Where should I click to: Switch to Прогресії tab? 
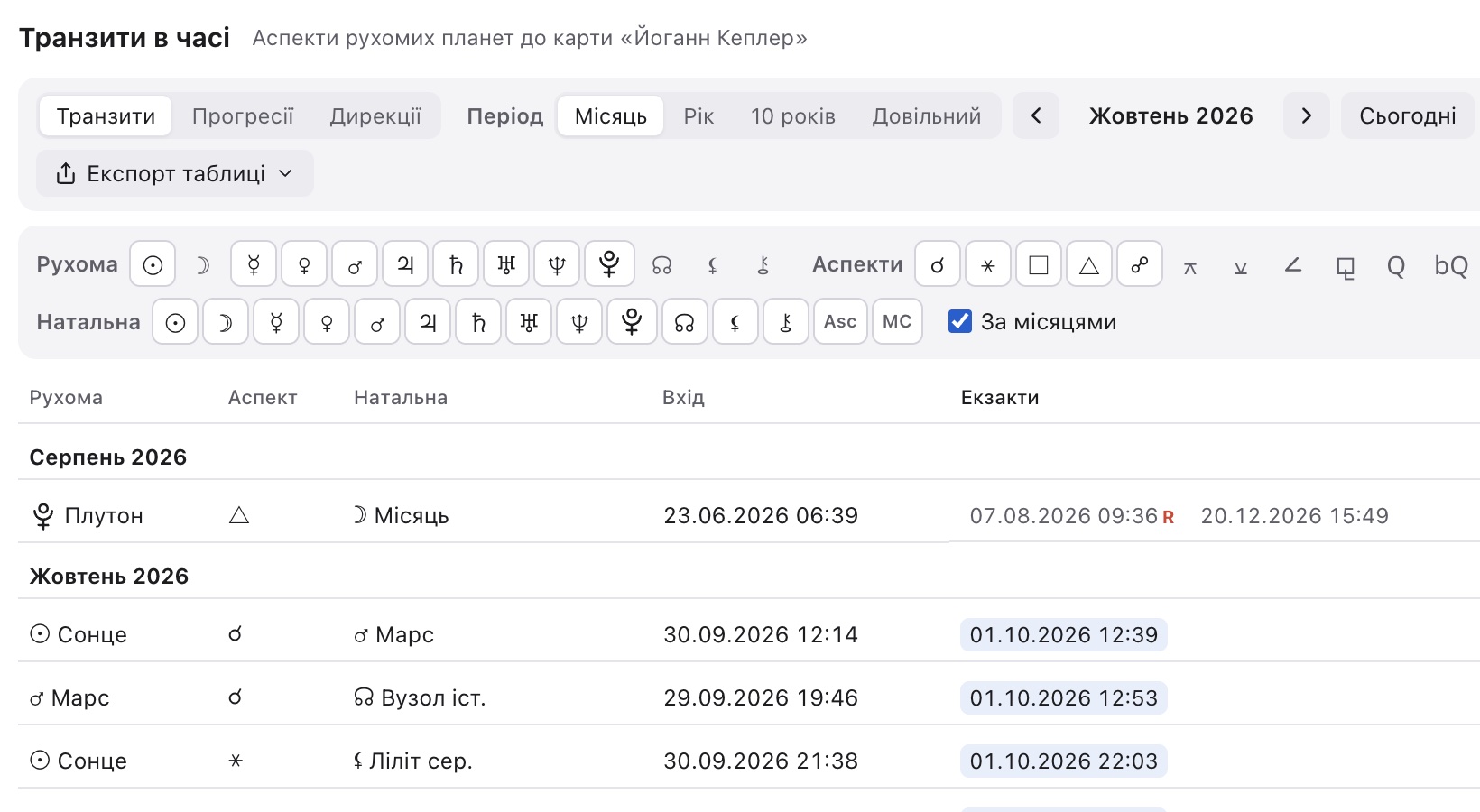[x=243, y=116]
